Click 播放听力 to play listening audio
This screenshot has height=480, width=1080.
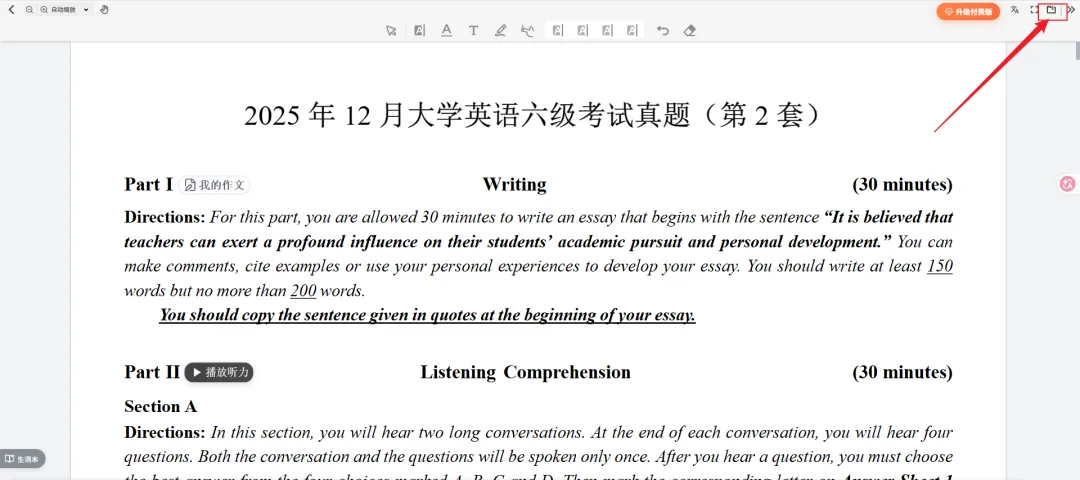point(219,373)
